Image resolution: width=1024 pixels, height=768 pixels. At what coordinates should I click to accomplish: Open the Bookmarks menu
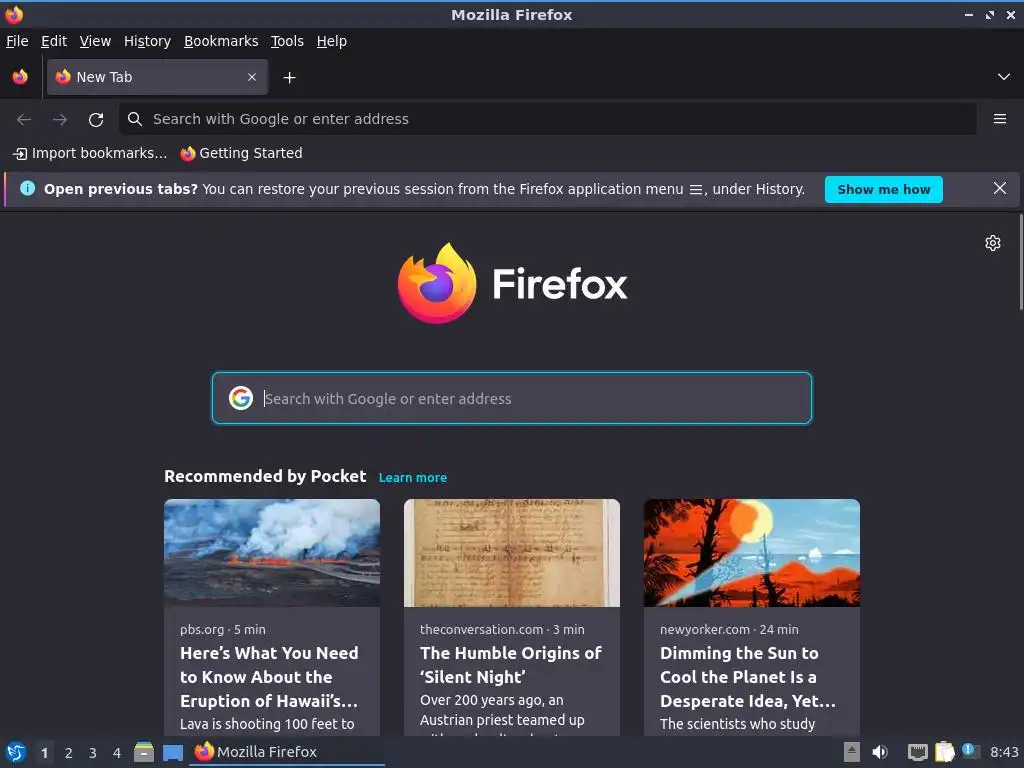pyautogui.click(x=221, y=41)
